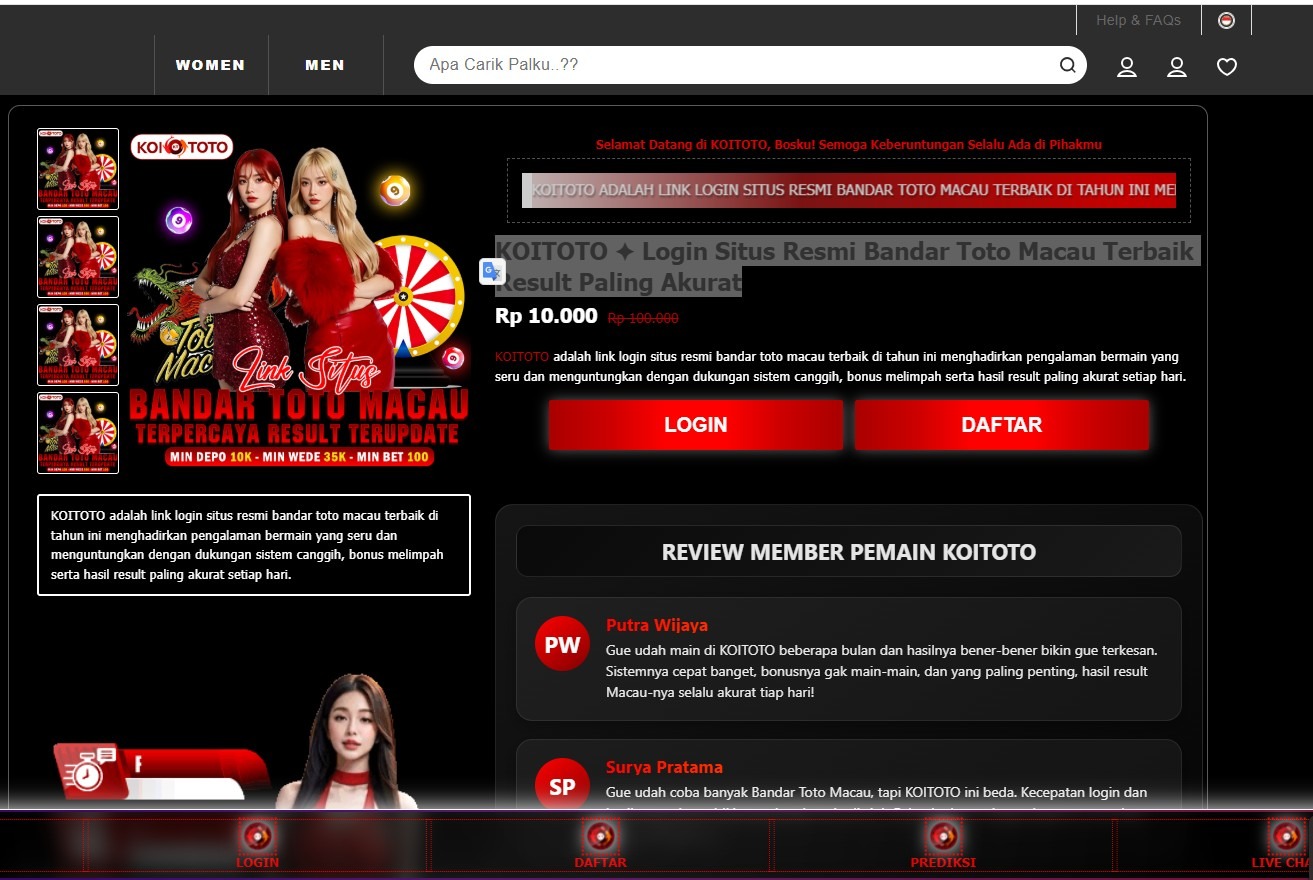Select the WOMEN menu item

click(210, 64)
